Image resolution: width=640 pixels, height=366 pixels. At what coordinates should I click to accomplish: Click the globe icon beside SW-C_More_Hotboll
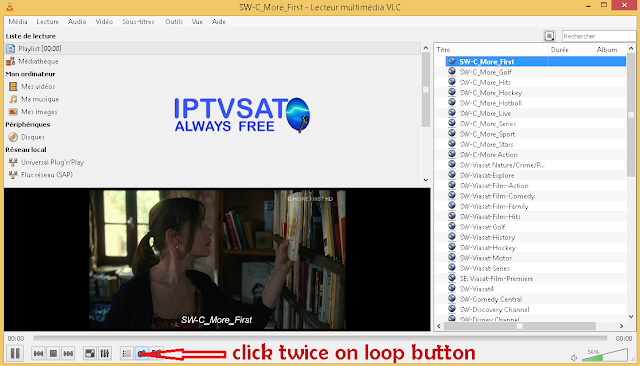(x=451, y=102)
